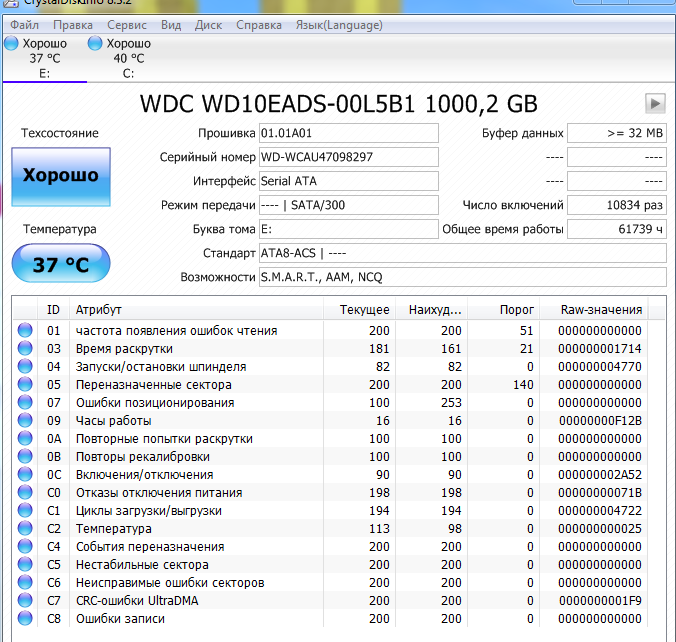Click raw value 000000004722

click(x=600, y=510)
